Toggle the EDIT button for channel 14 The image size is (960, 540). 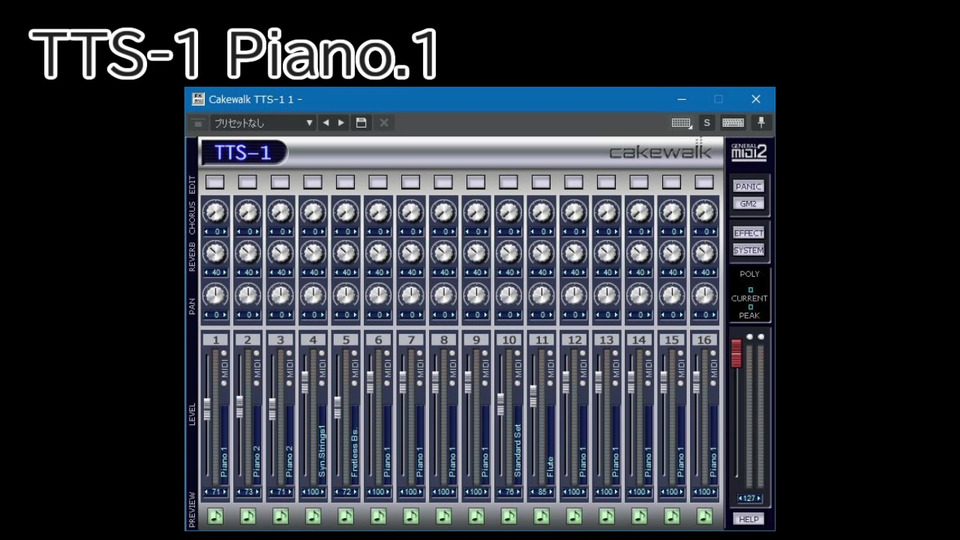(x=639, y=182)
